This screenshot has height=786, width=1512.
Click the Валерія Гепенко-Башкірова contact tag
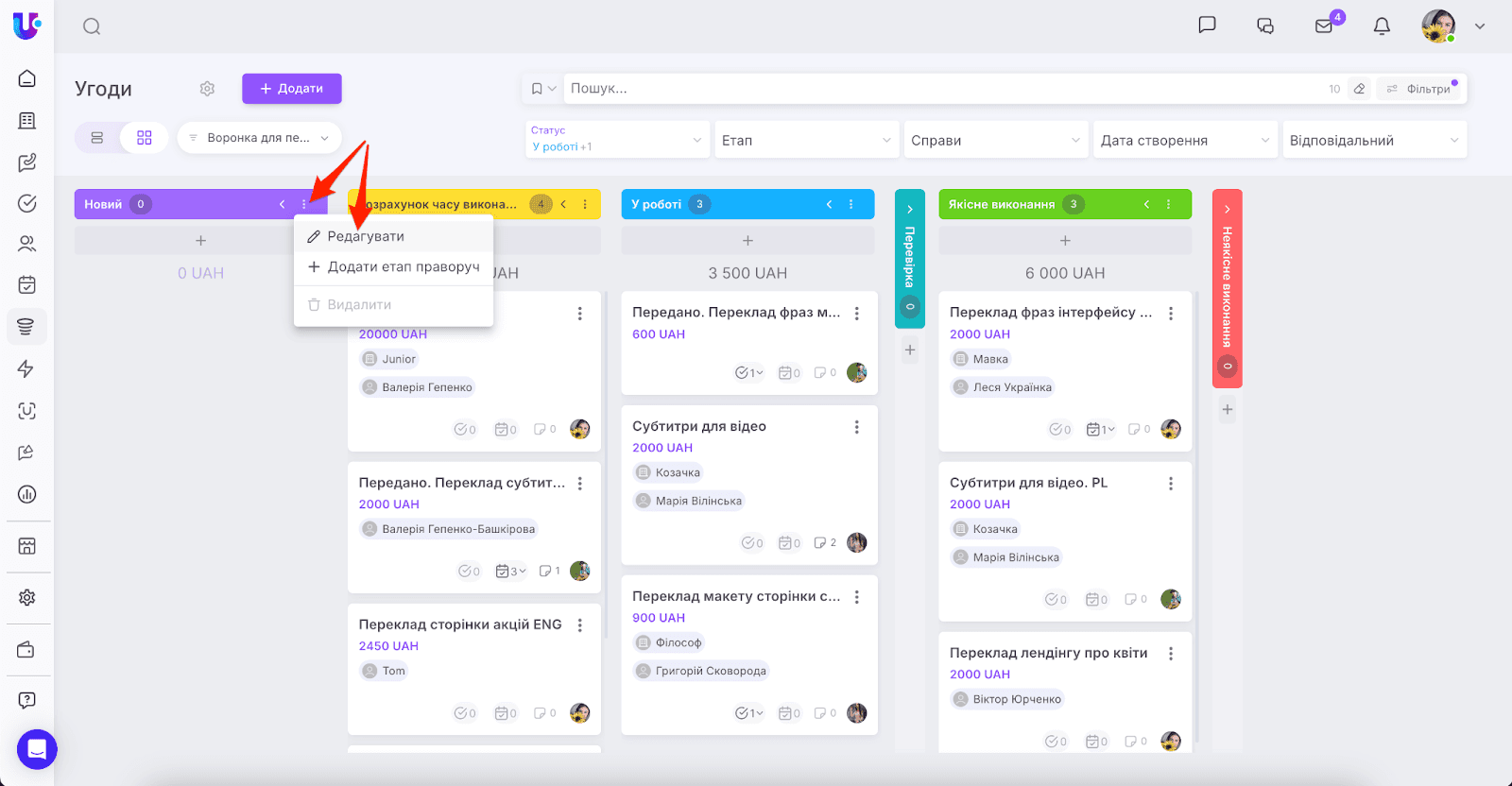(449, 529)
